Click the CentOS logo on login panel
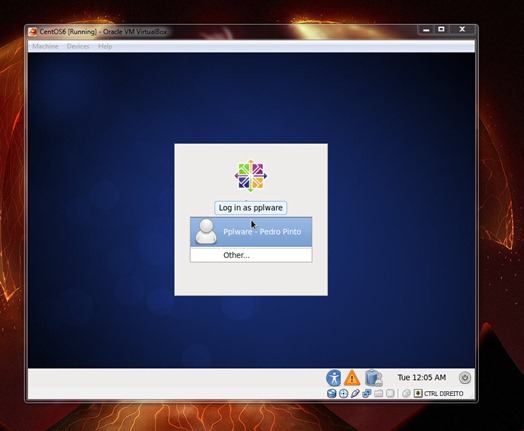524x431 pixels. 251,176
